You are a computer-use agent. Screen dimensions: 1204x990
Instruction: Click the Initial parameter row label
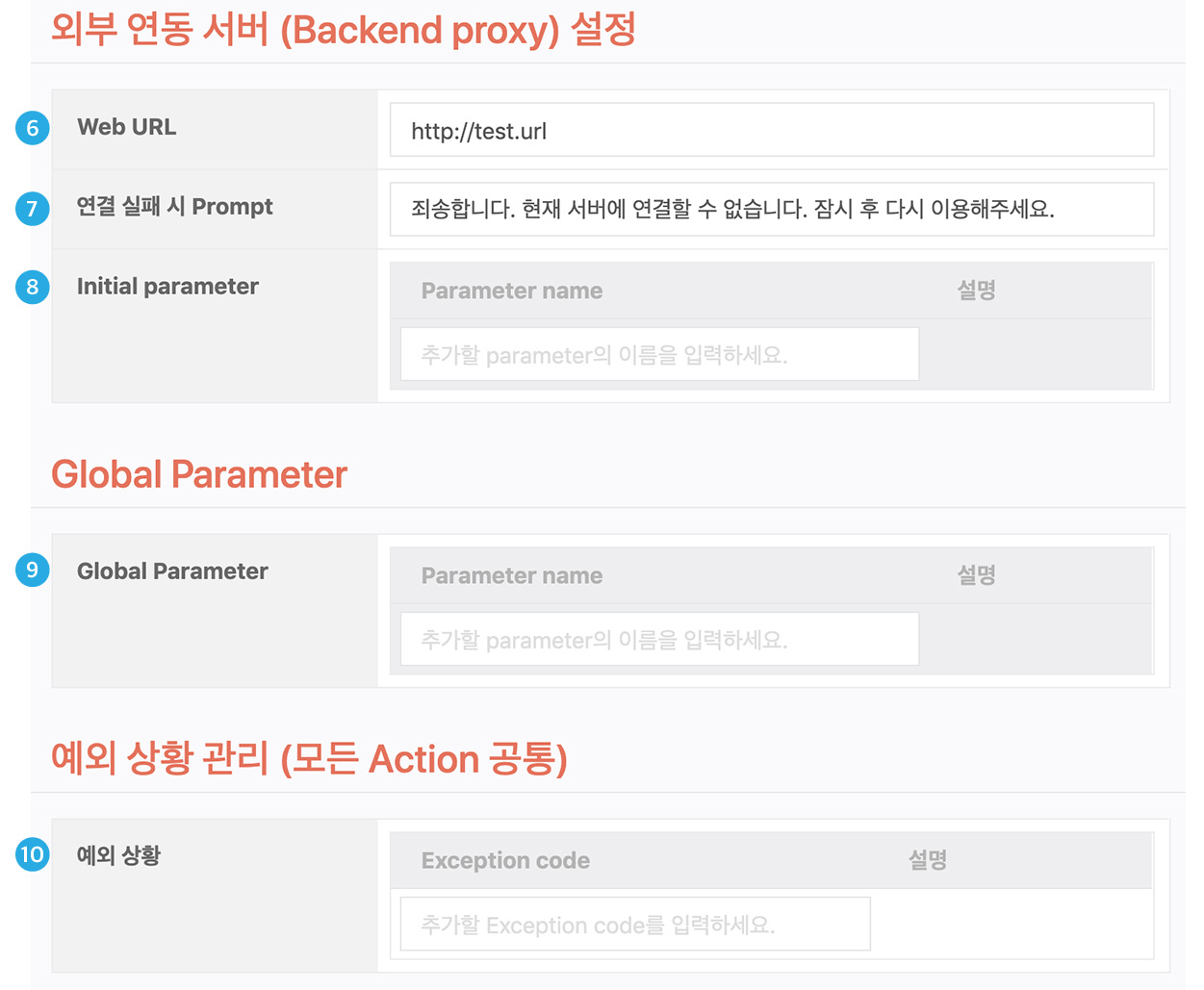click(167, 287)
